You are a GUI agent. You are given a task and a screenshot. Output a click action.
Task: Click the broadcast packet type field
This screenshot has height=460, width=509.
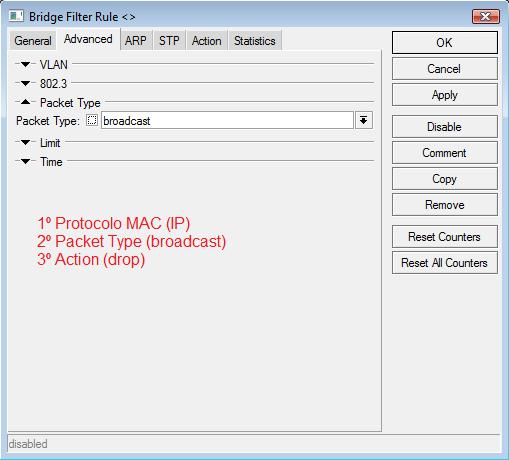click(227, 120)
